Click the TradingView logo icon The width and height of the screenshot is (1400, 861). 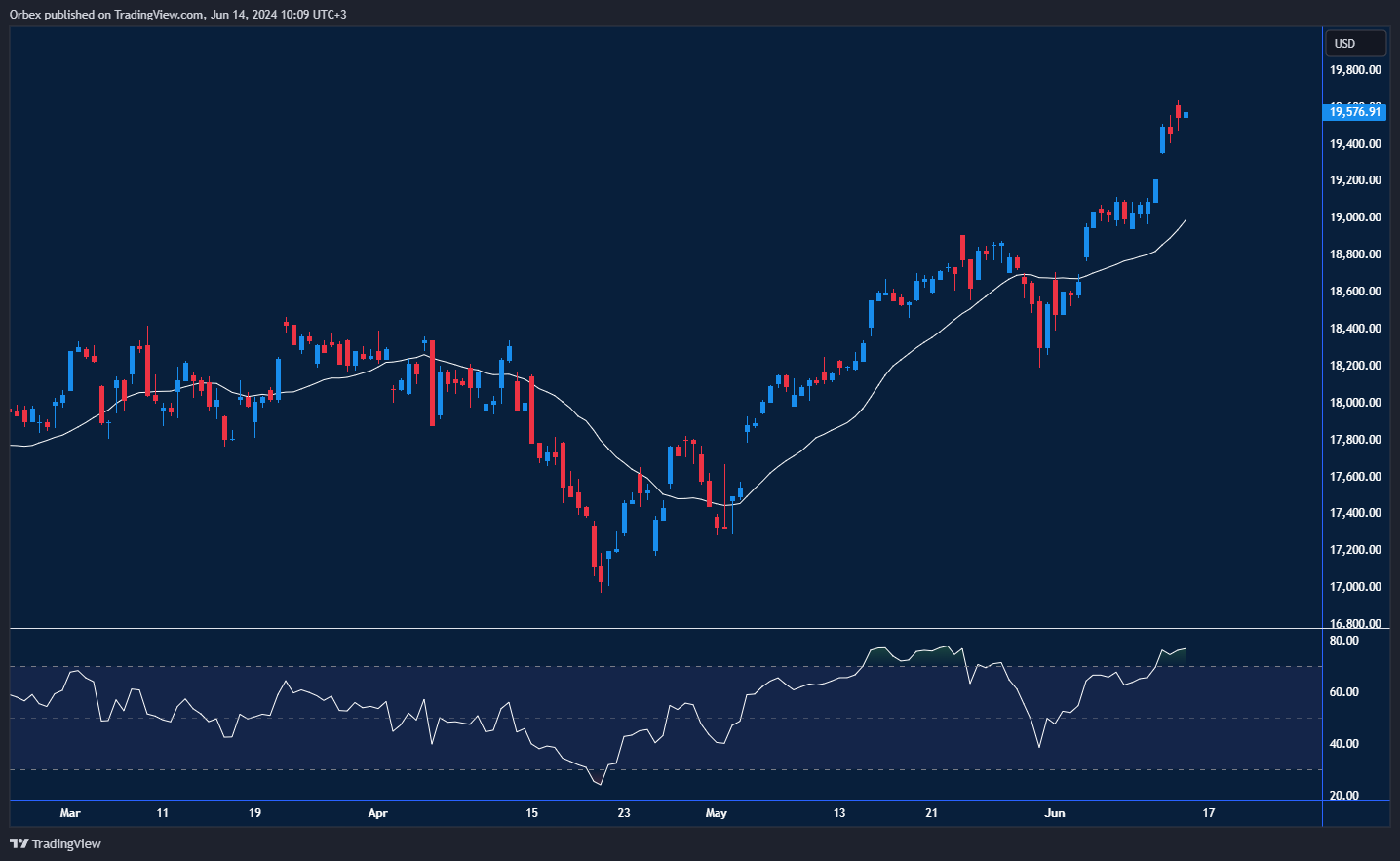coord(17,843)
